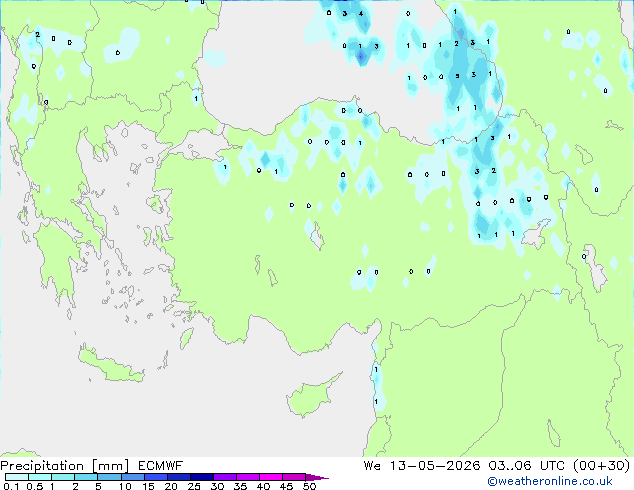Click the 2 to 5 mm legend swatch
The width and height of the screenshot is (634, 490).
pyautogui.click(x=86, y=477)
